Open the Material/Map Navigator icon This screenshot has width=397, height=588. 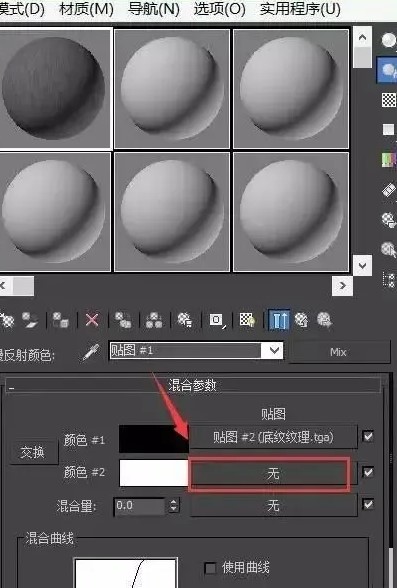pos(389,280)
